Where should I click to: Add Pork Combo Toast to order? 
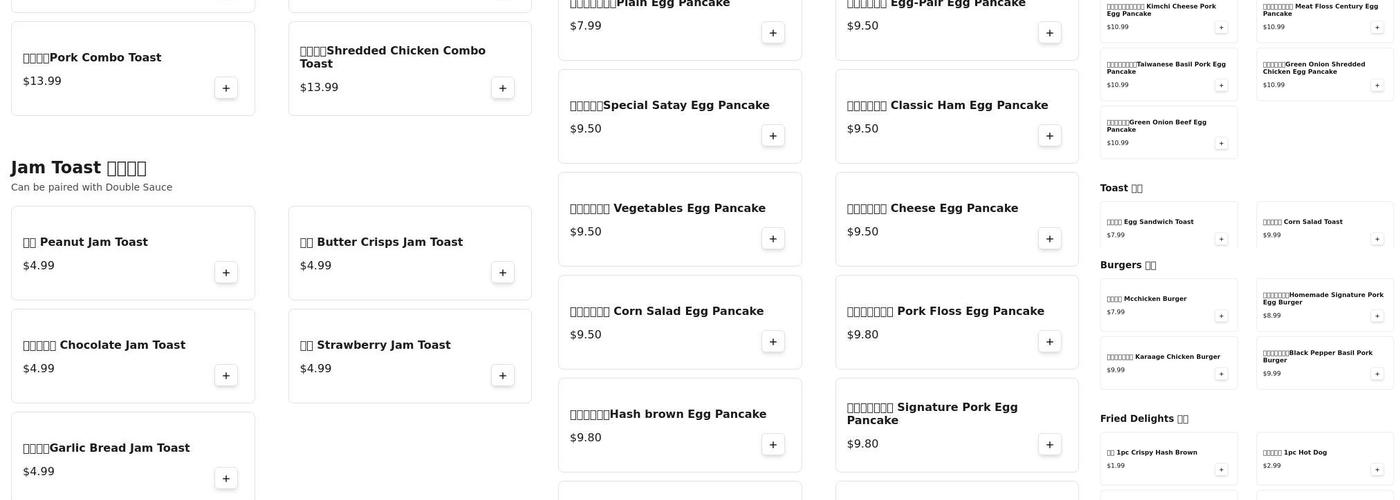click(x=226, y=88)
